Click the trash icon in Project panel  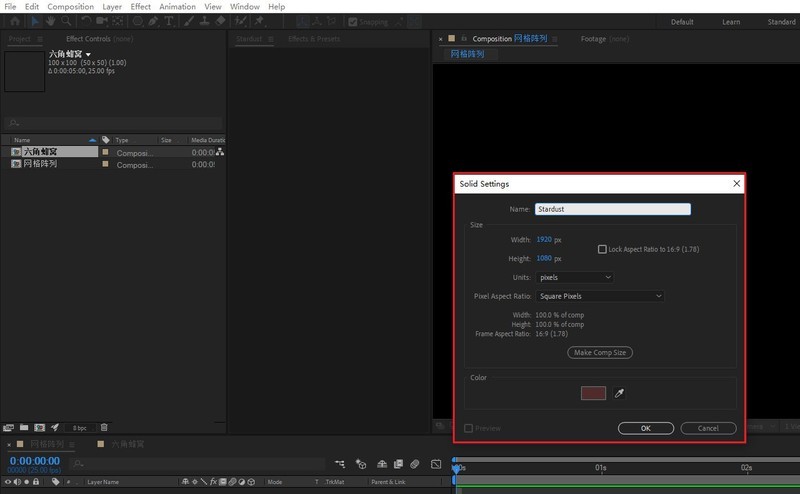click(103, 427)
